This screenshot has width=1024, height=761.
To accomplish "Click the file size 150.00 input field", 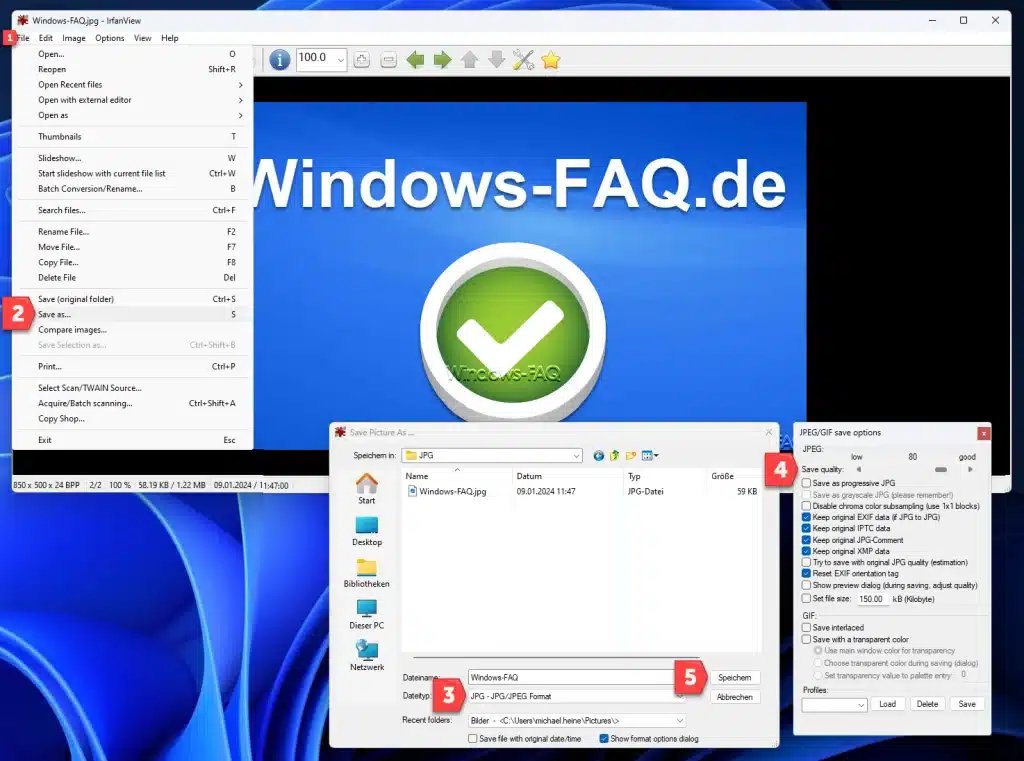I will tap(872, 599).
